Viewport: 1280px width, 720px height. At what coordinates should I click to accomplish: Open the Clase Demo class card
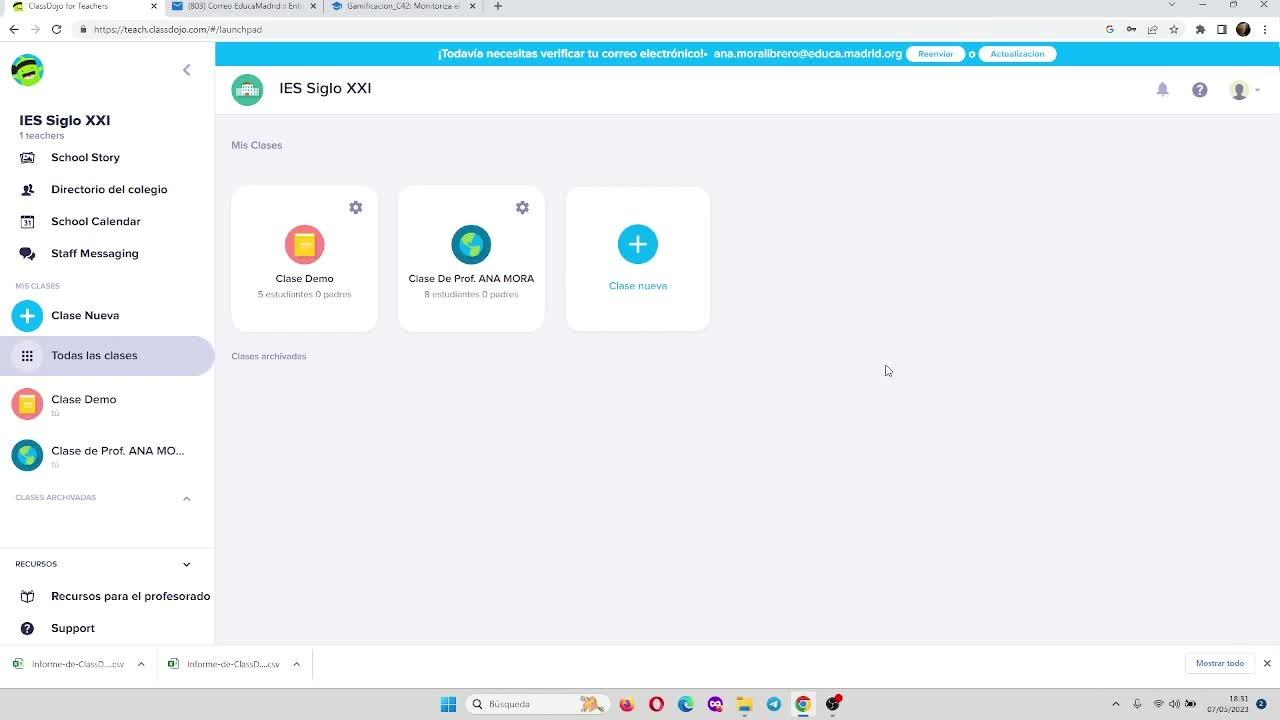pyautogui.click(x=304, y=259)
